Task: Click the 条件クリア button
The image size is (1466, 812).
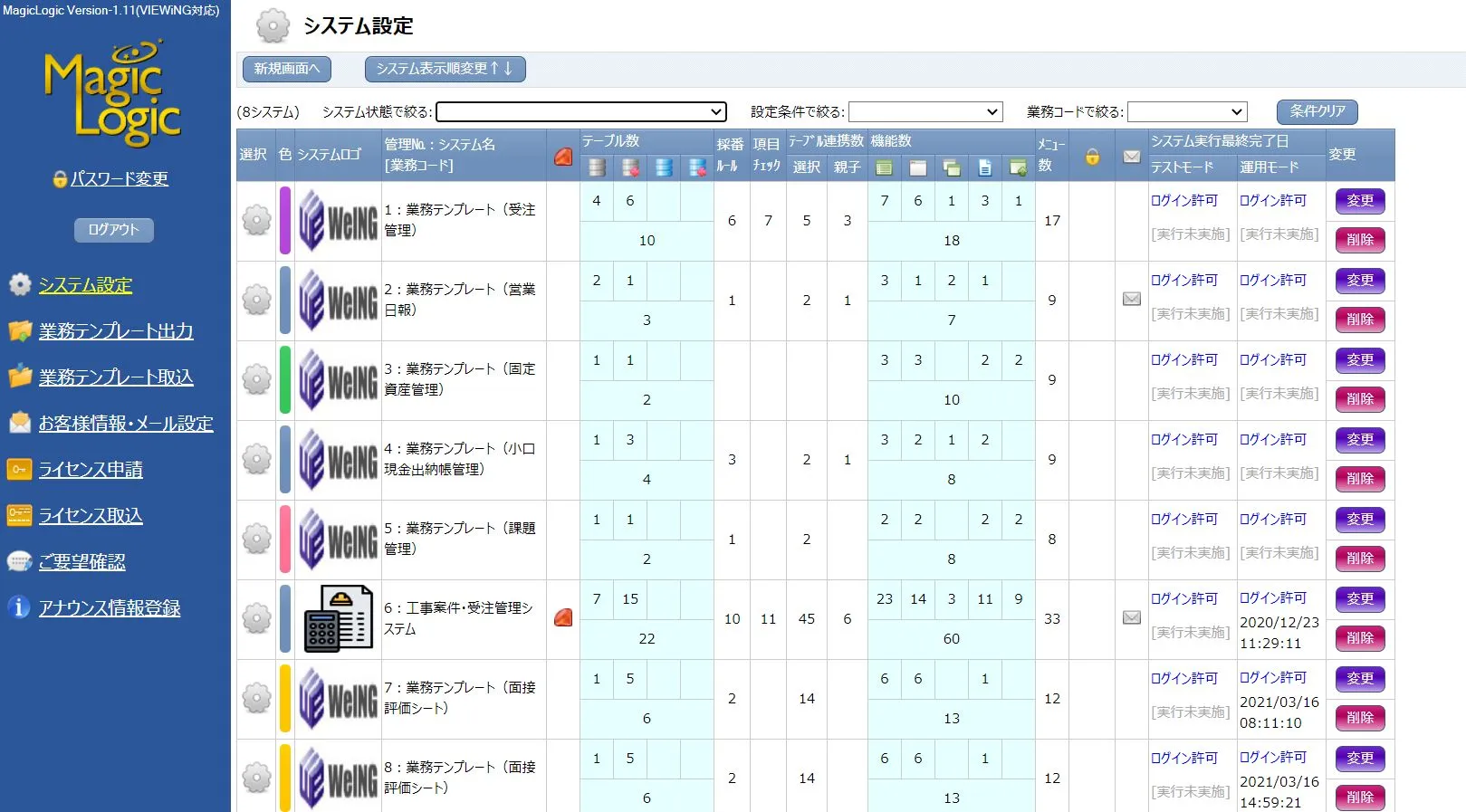Action: point(1317,111)
